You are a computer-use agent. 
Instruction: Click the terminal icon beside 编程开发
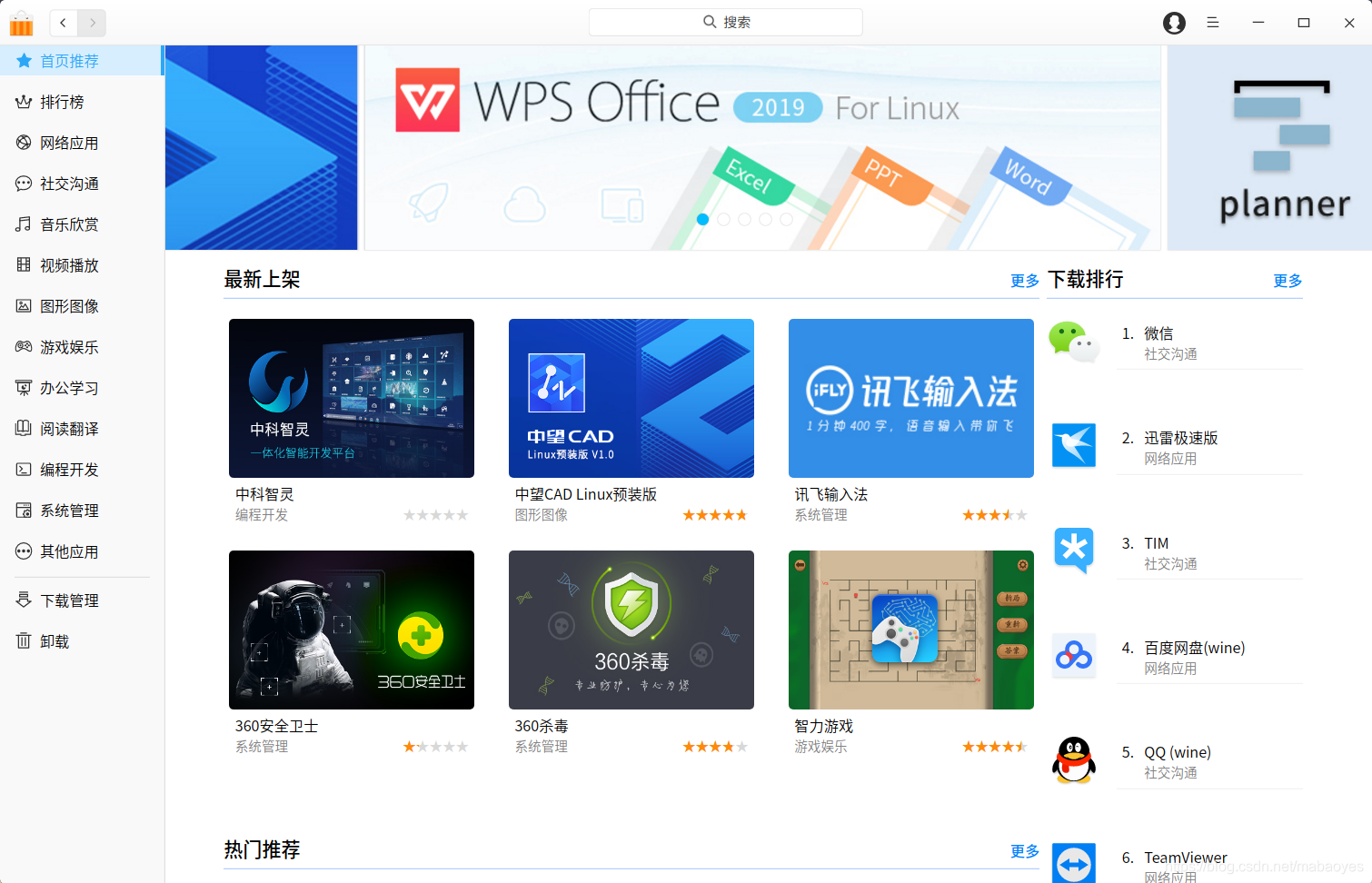[x=24, y=470]
